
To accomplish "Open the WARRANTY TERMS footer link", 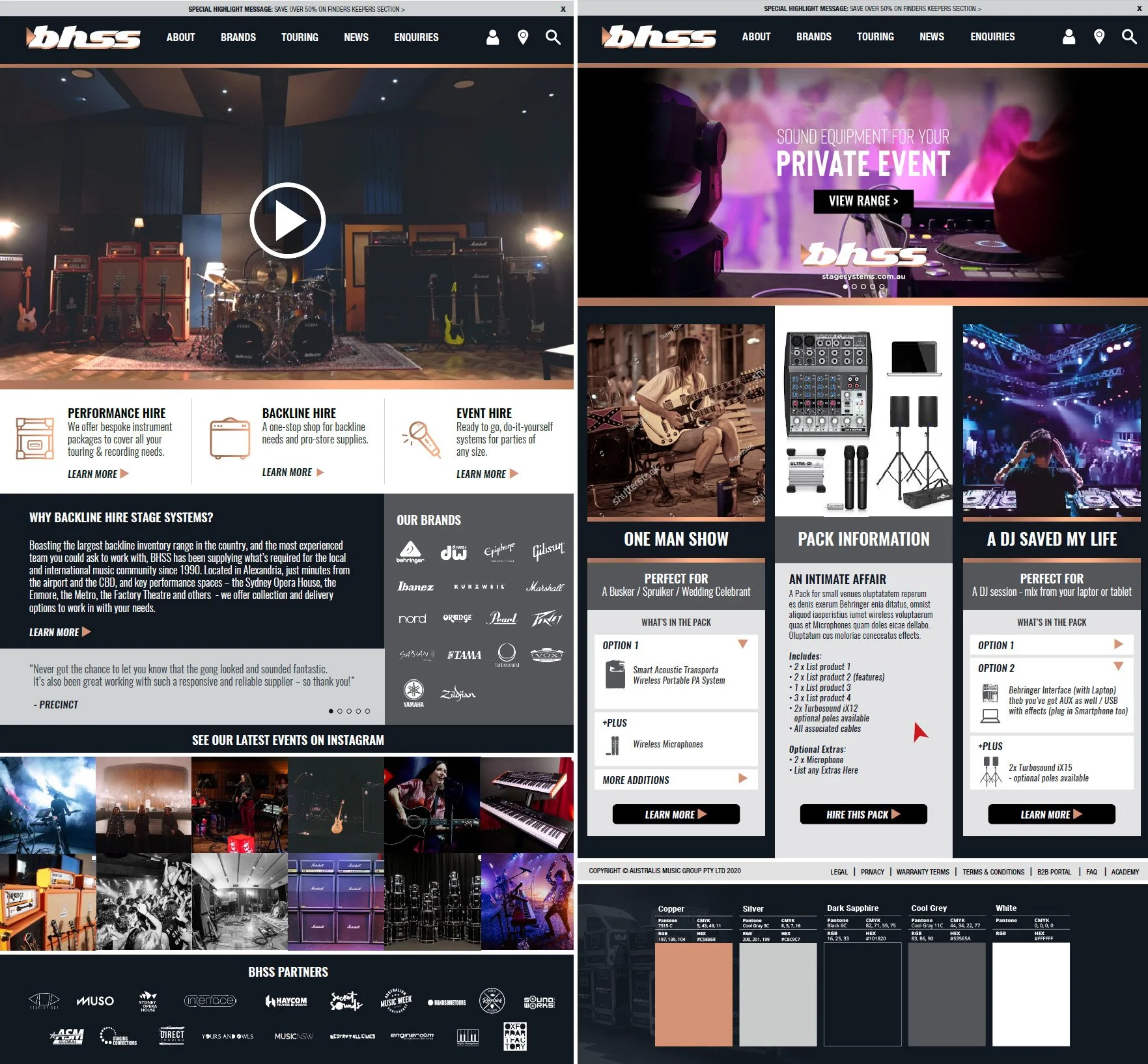I will (x=922, y=872).
